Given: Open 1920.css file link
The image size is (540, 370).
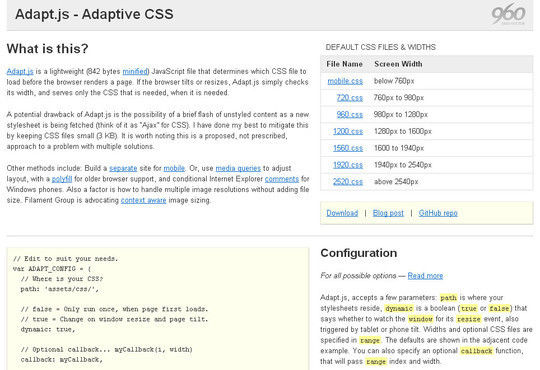Looking at the screenshot, I should click(348, 165).
